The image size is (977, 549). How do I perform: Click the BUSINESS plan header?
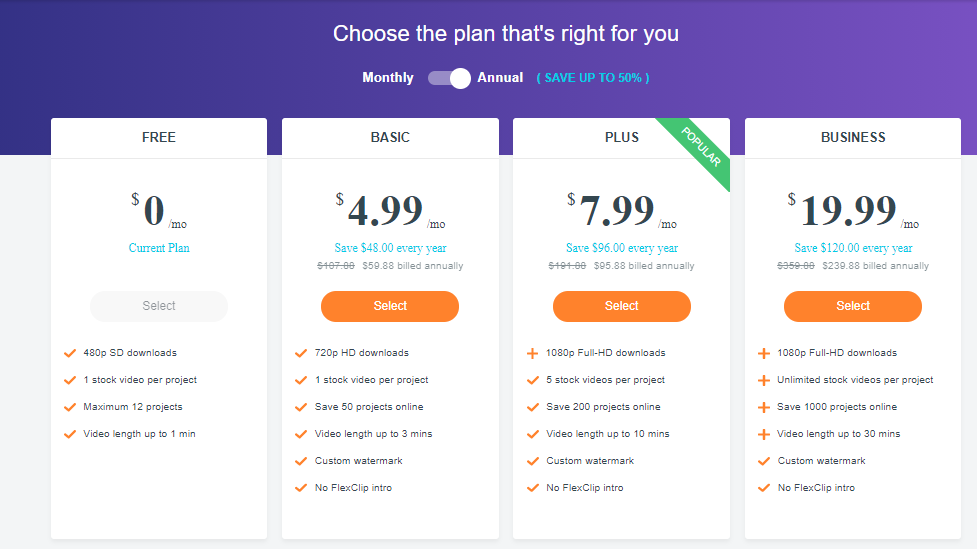[x=853, y=137]
